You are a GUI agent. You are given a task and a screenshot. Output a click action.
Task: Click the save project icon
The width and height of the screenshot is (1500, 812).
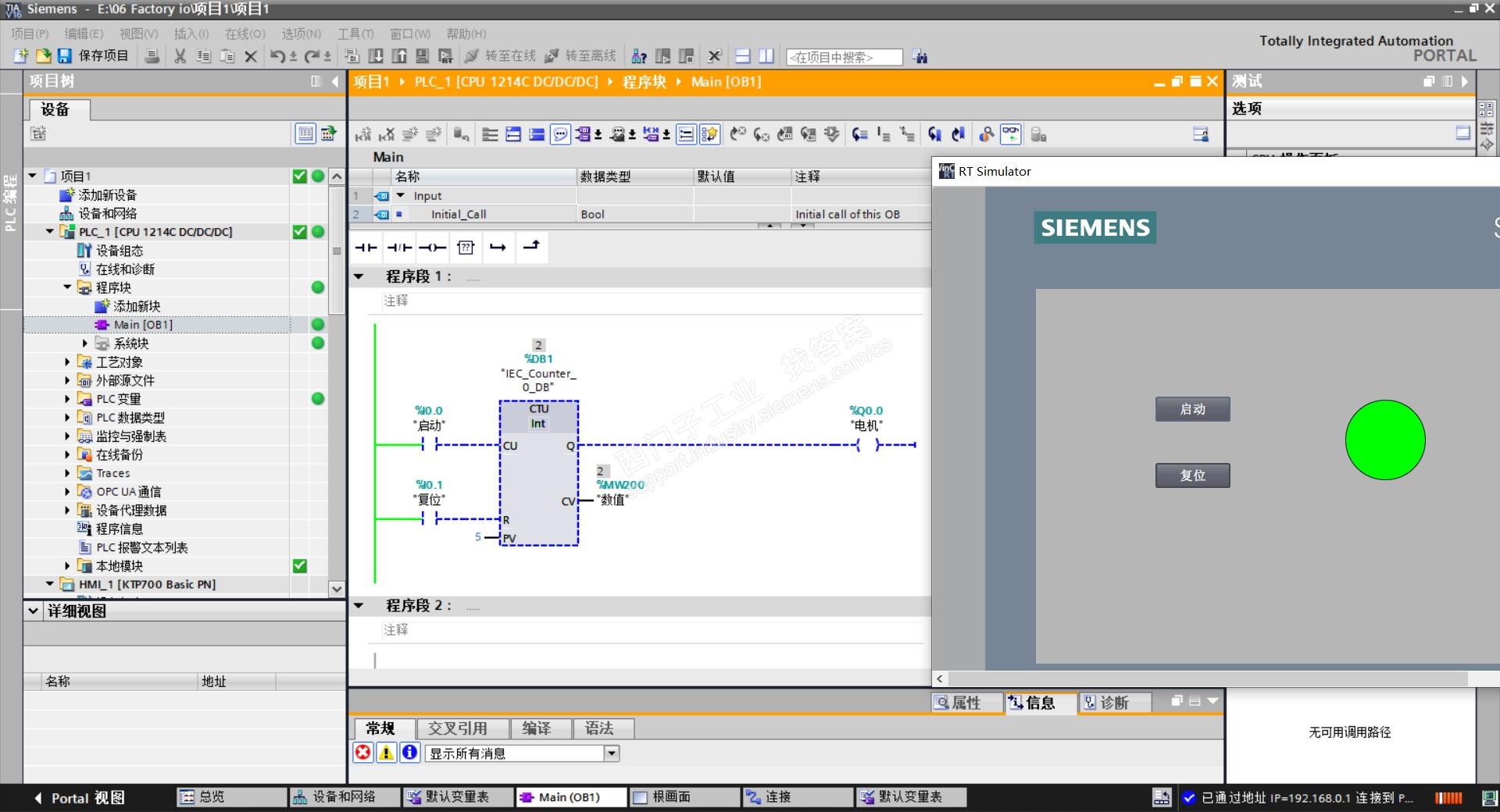coord(64,56)
